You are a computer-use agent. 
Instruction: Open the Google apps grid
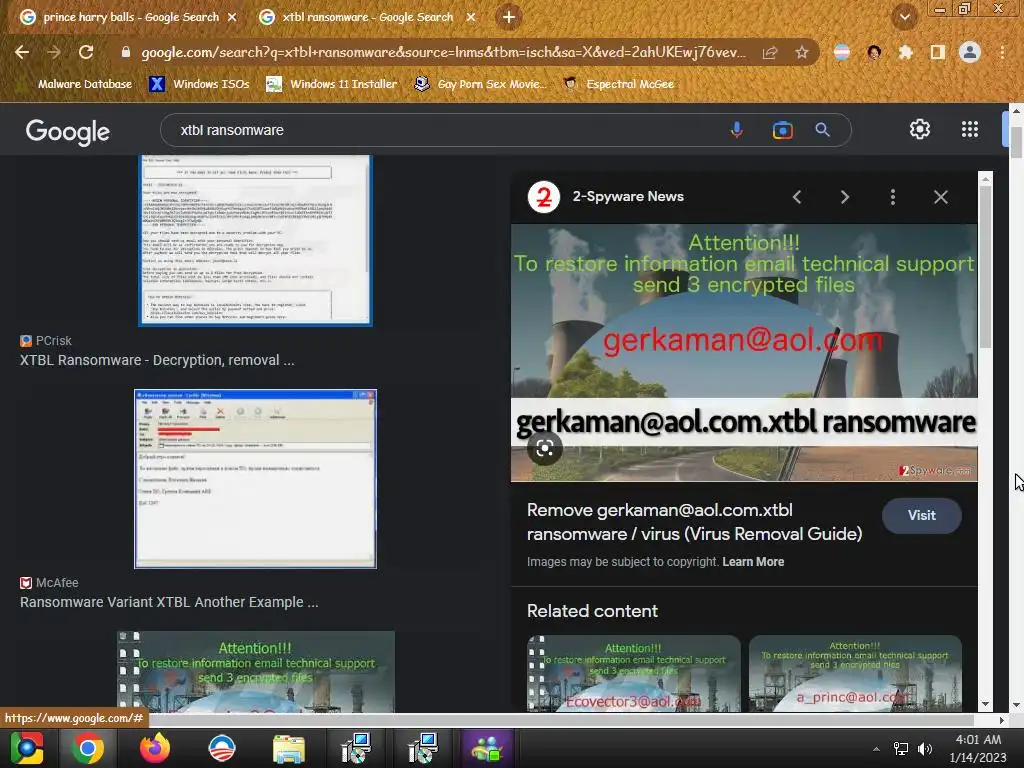[x=970, y=129]
